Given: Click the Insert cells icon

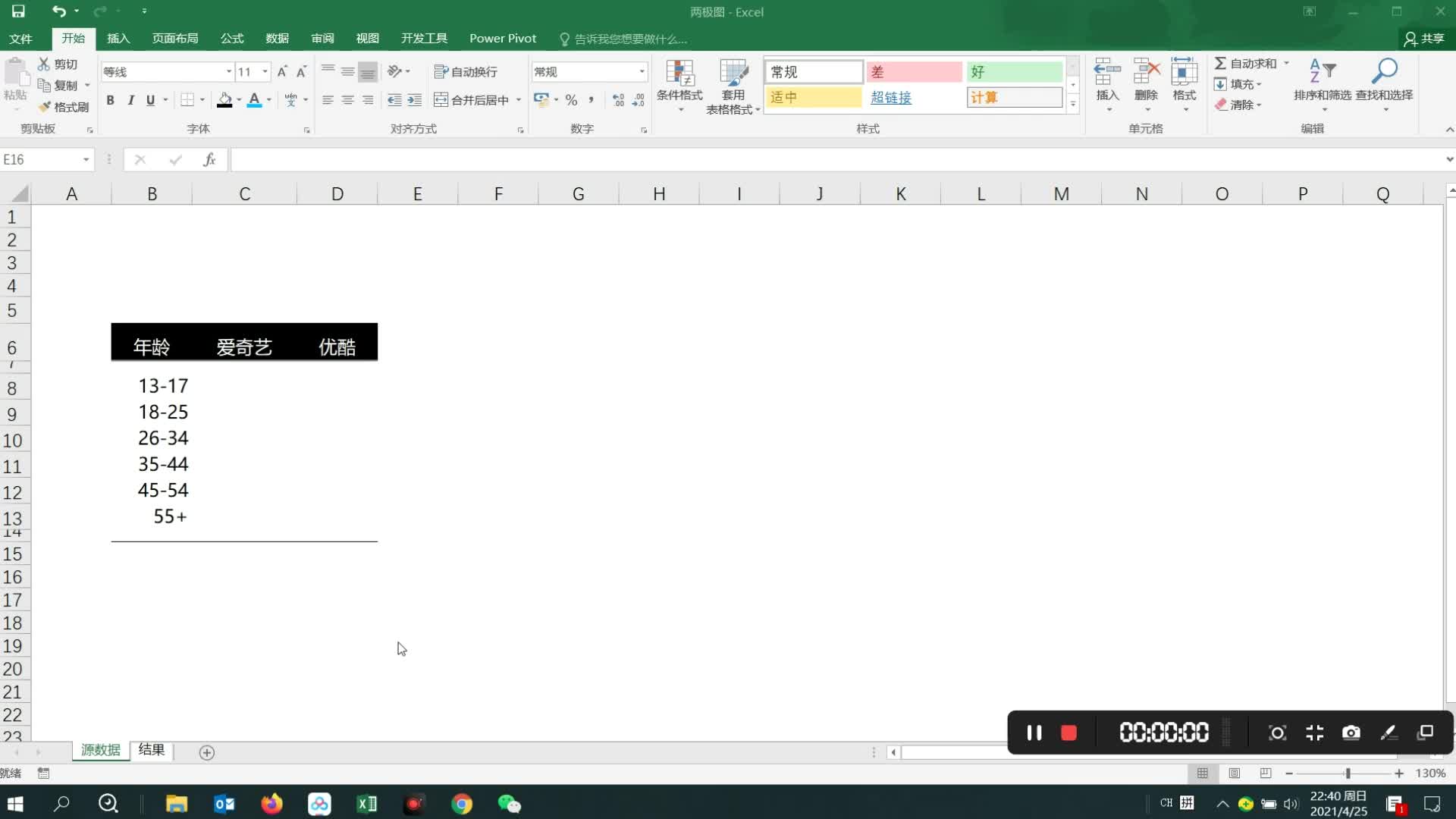Looking at the screenshot, I should [x=1107, y=72].
